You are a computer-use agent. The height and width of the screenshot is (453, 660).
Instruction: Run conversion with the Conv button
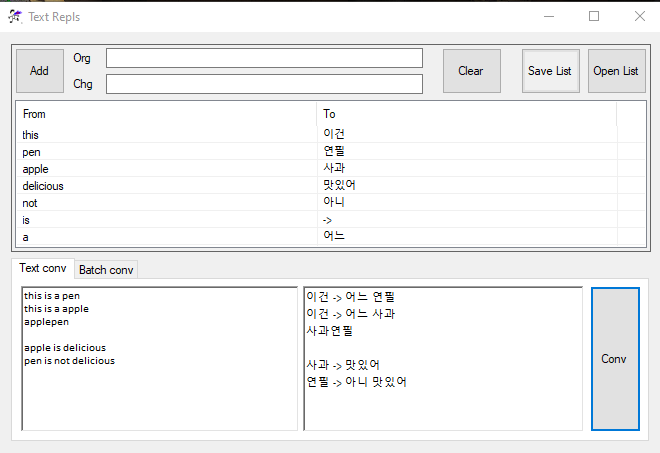point(615,359)
